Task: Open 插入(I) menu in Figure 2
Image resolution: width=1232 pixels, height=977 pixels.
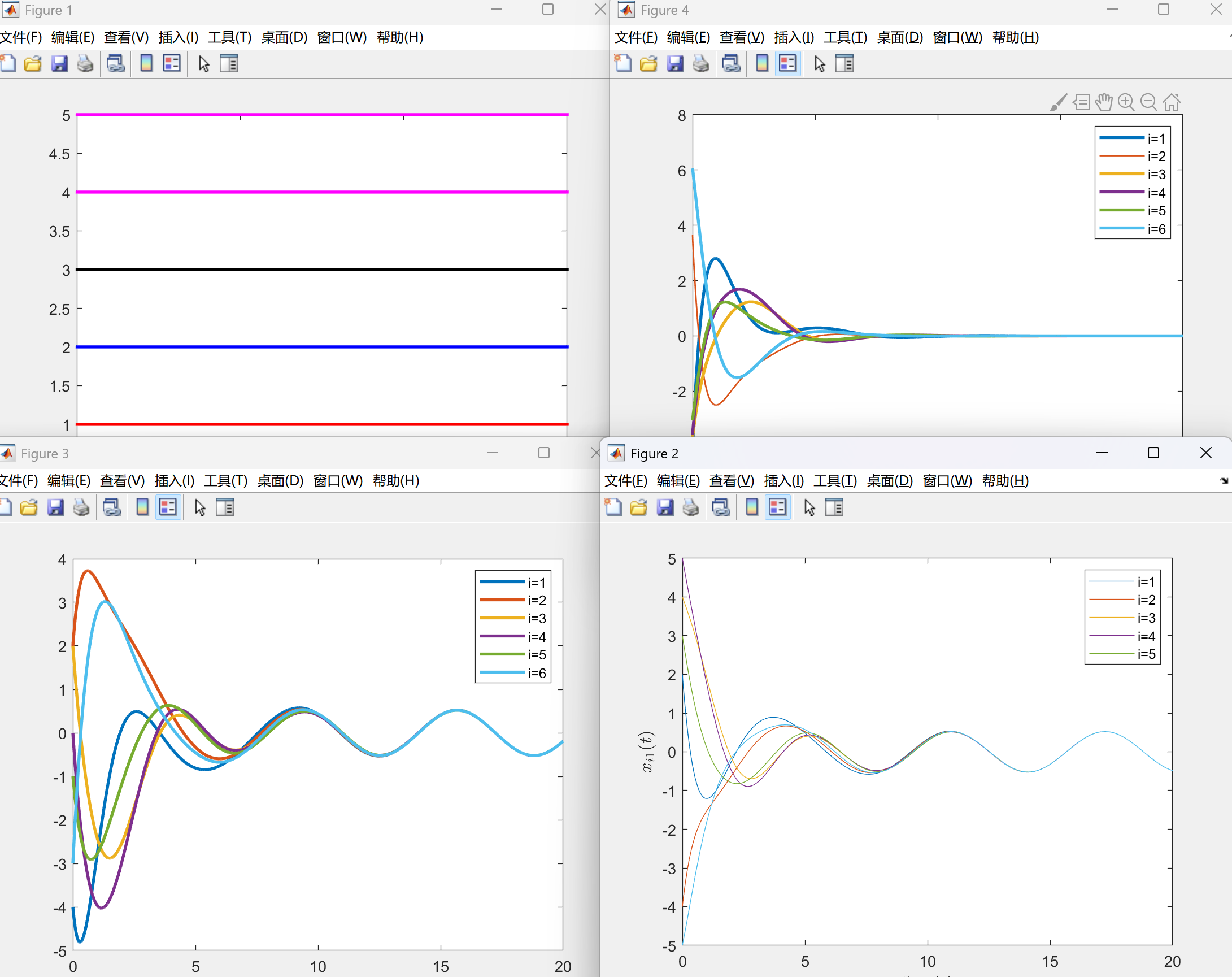Action: point(783,481)
